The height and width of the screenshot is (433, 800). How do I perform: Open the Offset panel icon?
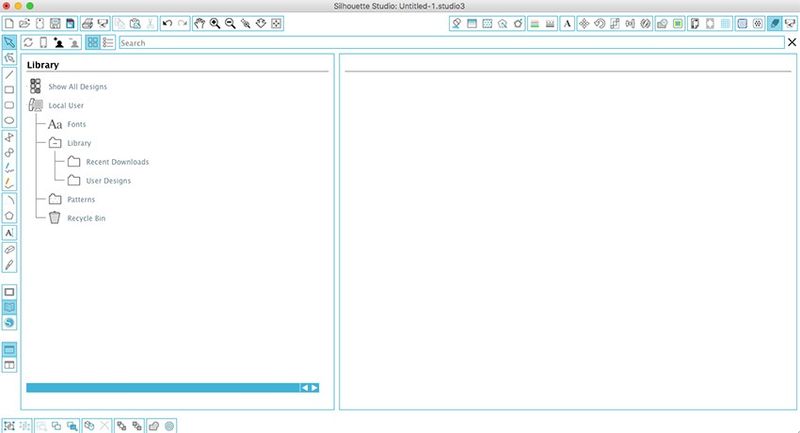click(x=678, y=23)
